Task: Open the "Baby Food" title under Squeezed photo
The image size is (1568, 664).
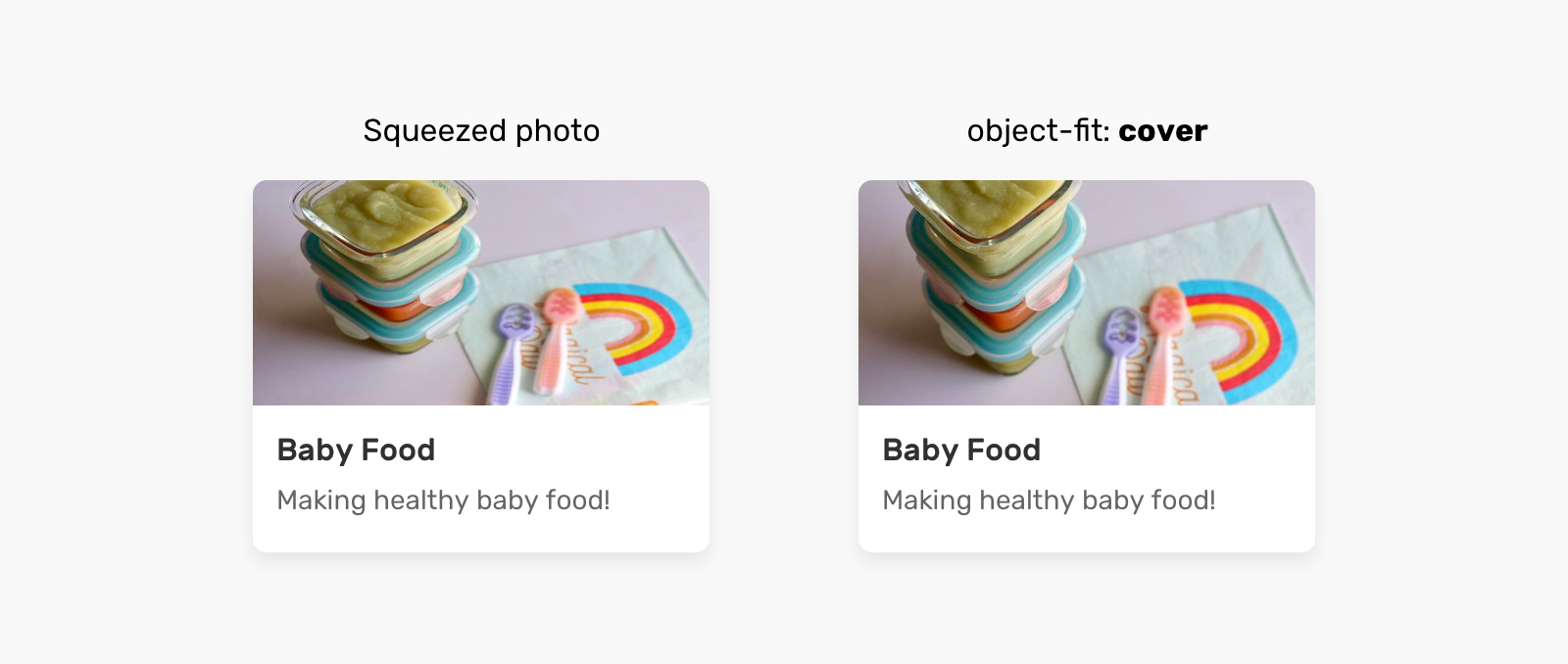Action: [356, 450]
